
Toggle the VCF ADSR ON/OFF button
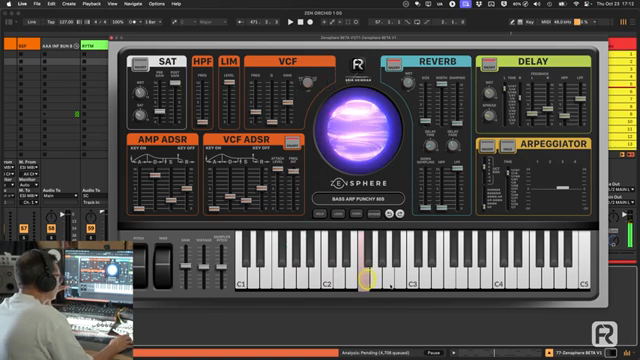pos(292,142)
